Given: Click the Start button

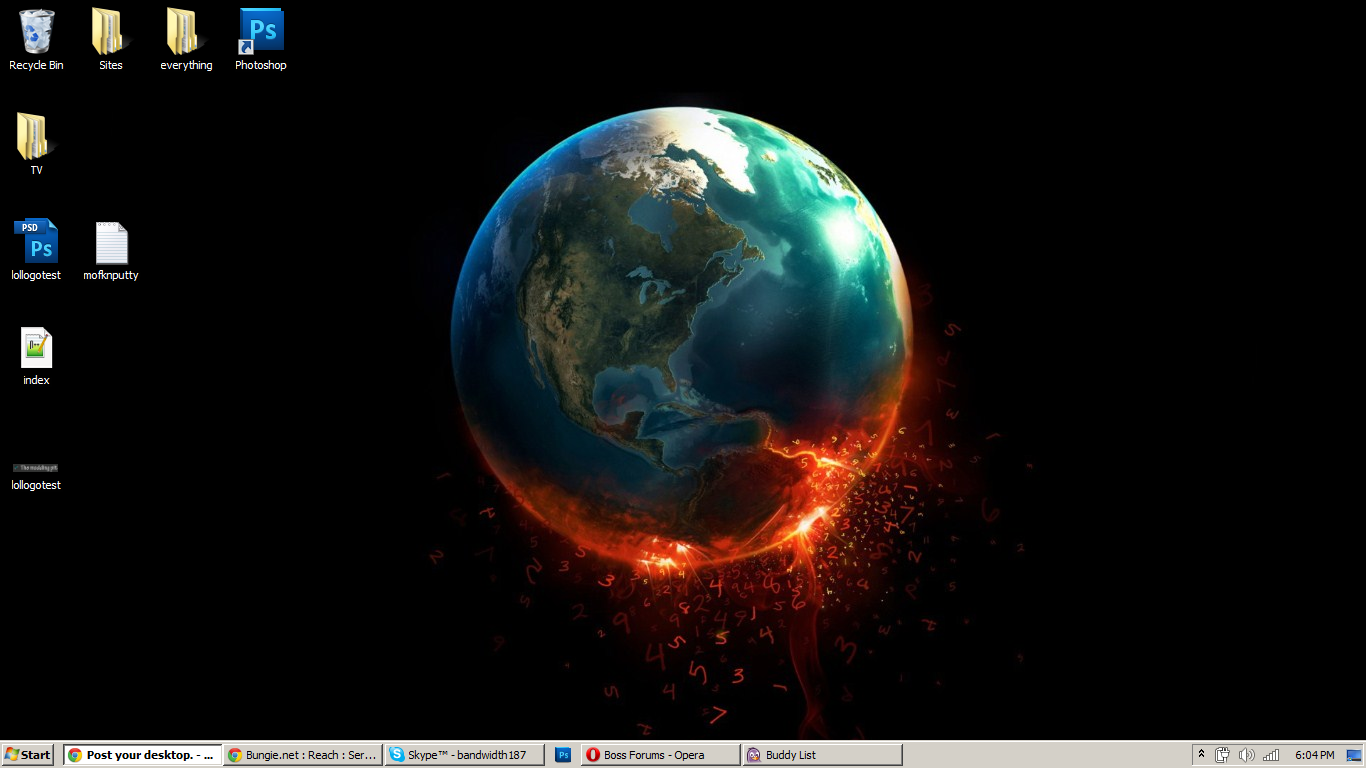Looking at the screenshot, I should [28, 755].
